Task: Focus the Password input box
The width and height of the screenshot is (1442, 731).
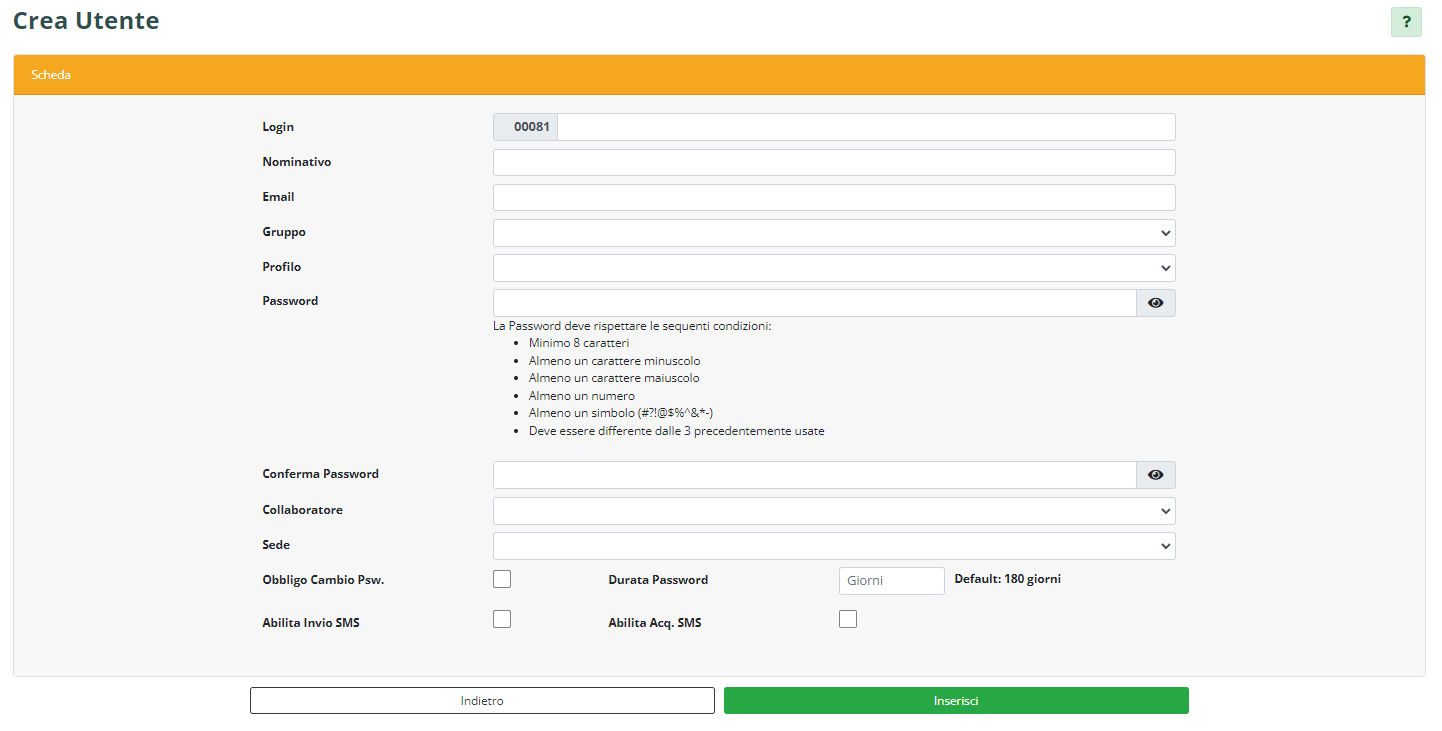Action: 814,303
